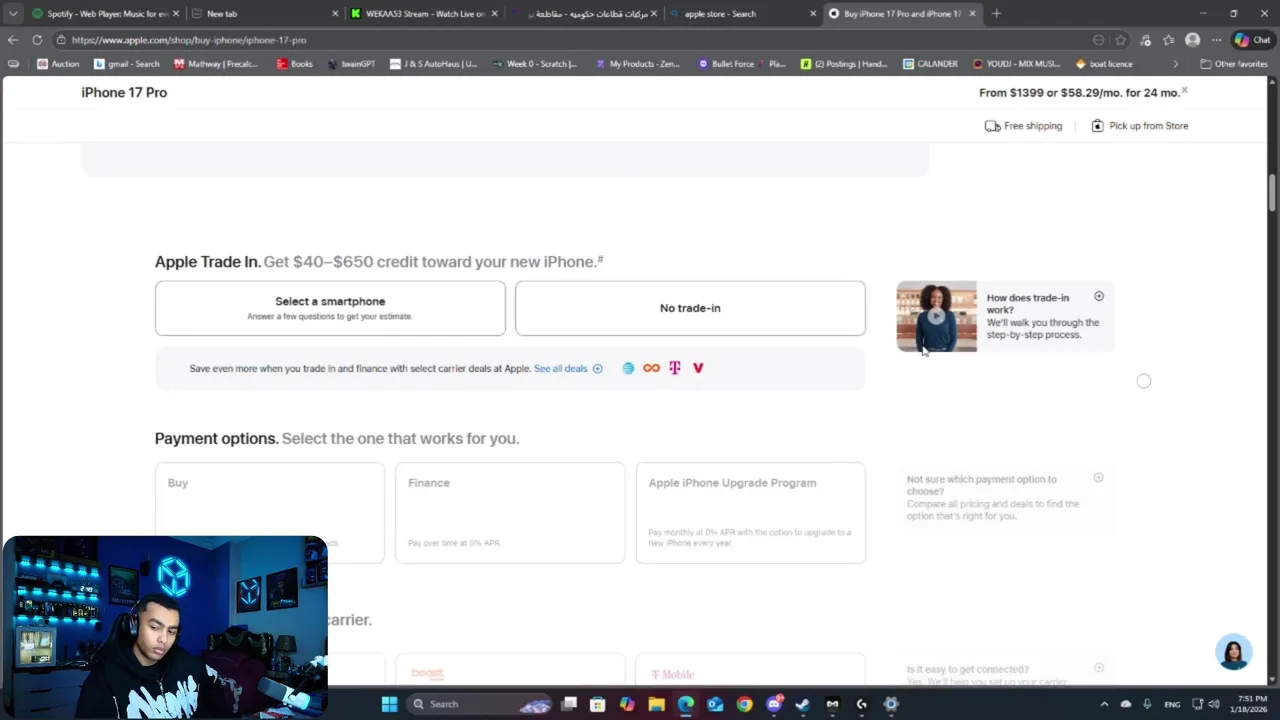
Task: Open the Windows Start menu
Action: 389,704
